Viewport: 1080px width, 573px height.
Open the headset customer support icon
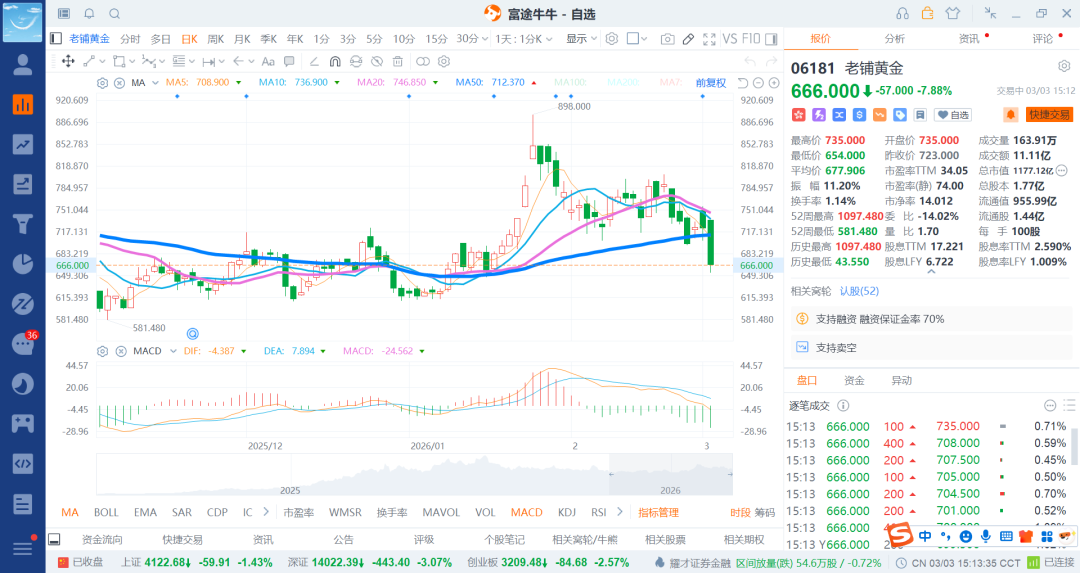(902, 14)
